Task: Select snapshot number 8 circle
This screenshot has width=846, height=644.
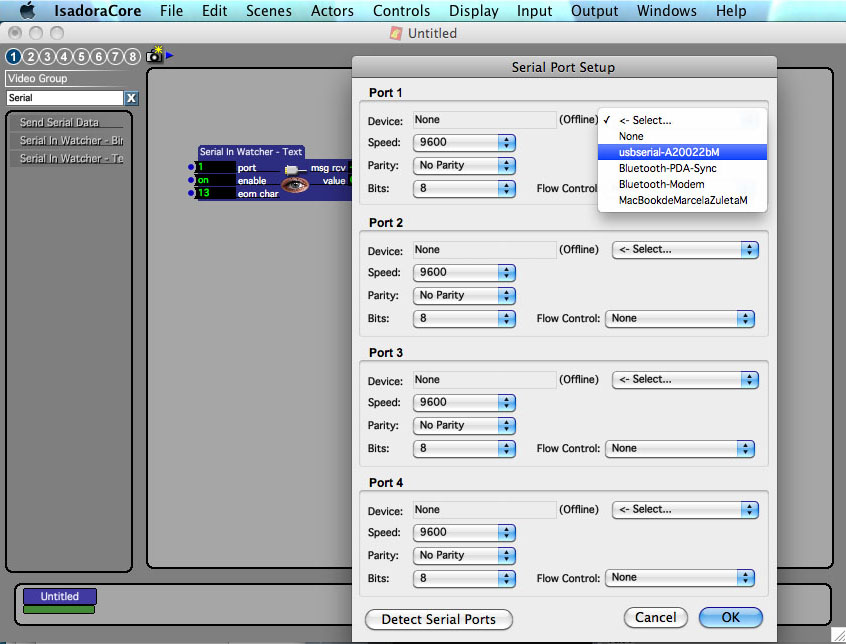Action: [132, 57]
